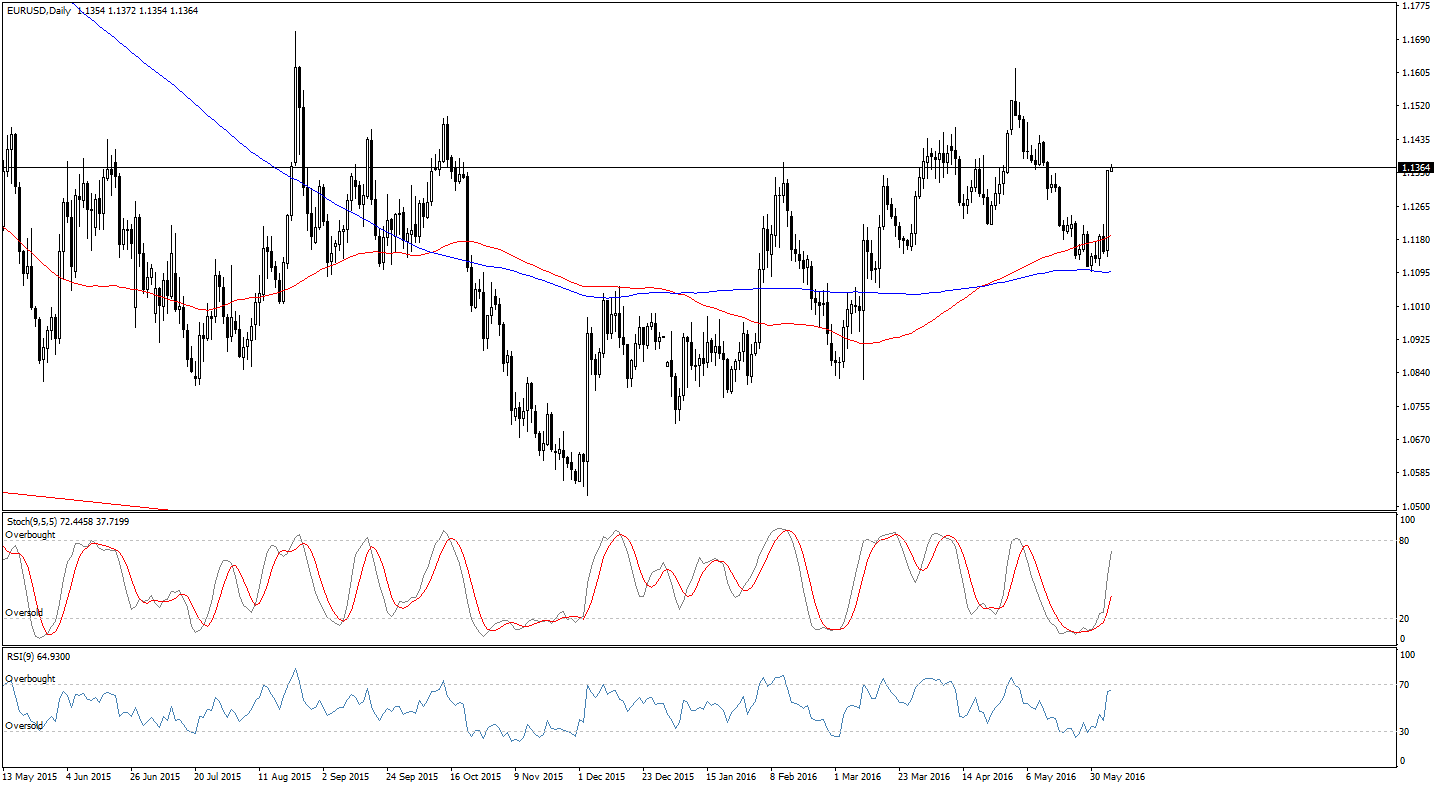Click the 16 Oct 2015 date label
Image resolution: width=1436 pixels, height=788 pixels.
click(x=475, y=776)
